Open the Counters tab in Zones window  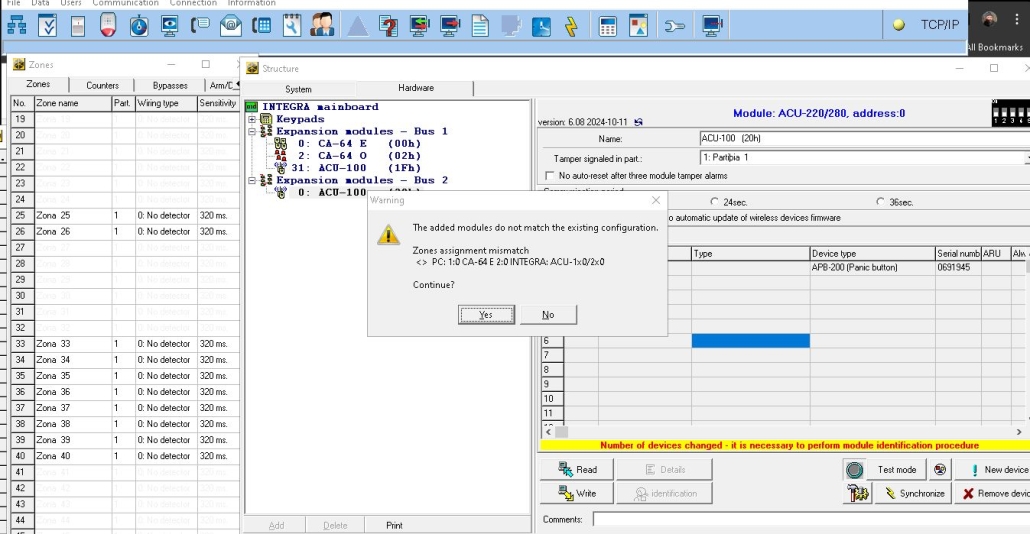tap(102, 86)
